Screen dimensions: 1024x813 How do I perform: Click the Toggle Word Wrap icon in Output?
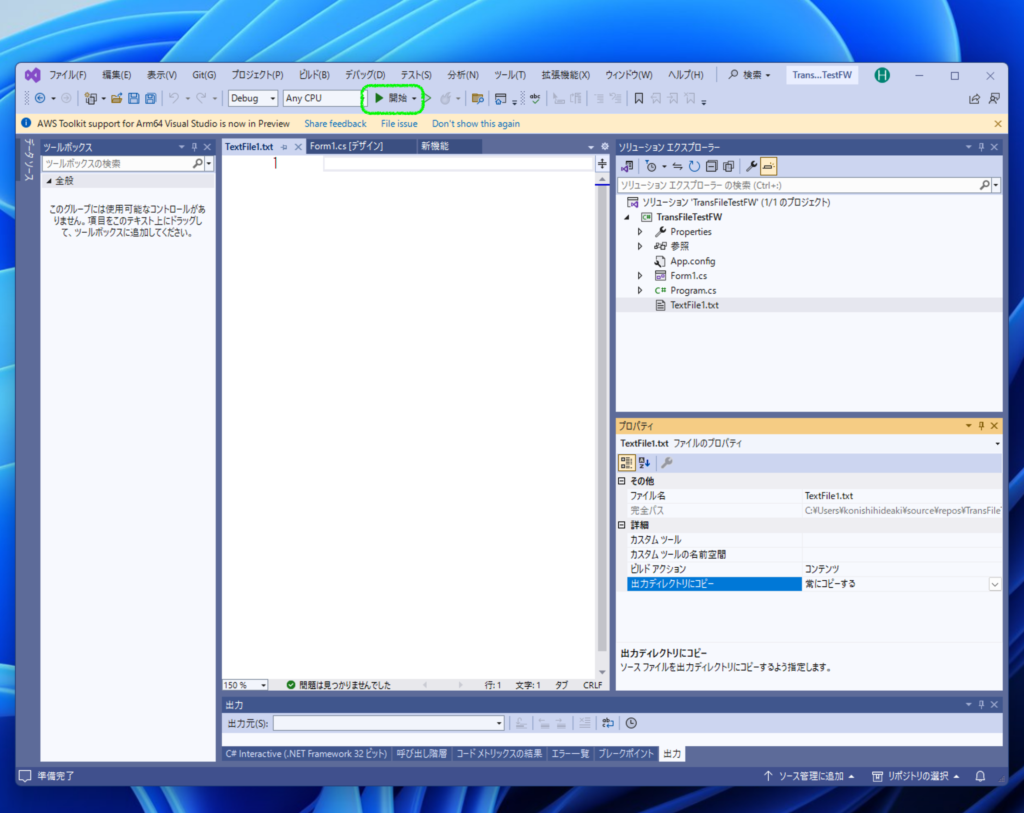(608, 723)
